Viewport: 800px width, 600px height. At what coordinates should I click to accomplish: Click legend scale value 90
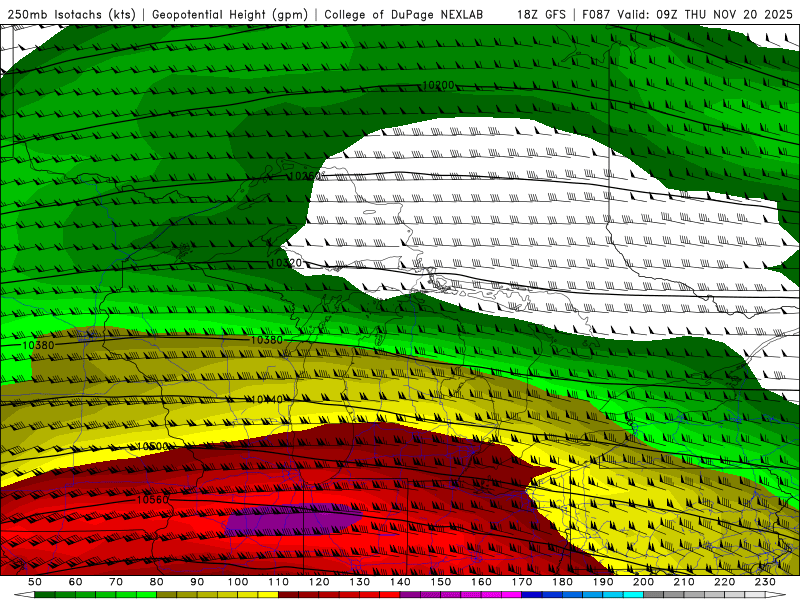[197, 582]
